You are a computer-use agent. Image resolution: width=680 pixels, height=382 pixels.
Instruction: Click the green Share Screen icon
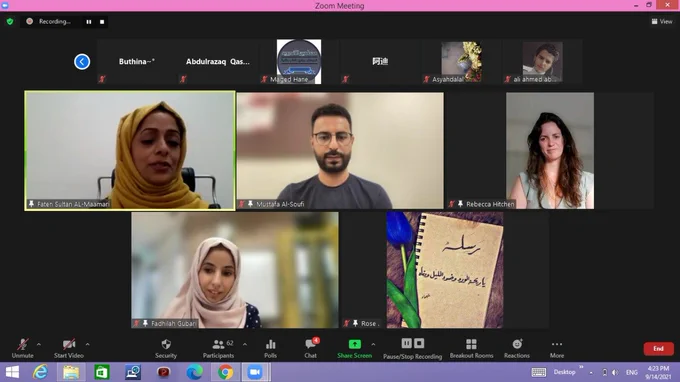355,344
